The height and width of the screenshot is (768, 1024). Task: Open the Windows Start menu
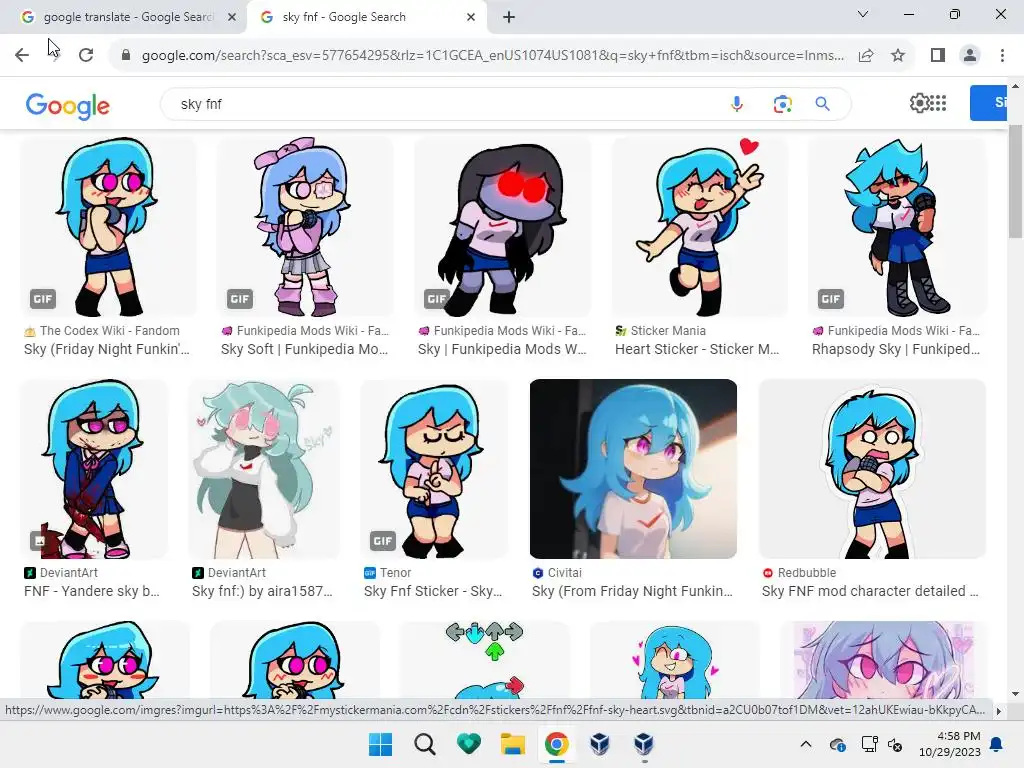tap(380, 744)
